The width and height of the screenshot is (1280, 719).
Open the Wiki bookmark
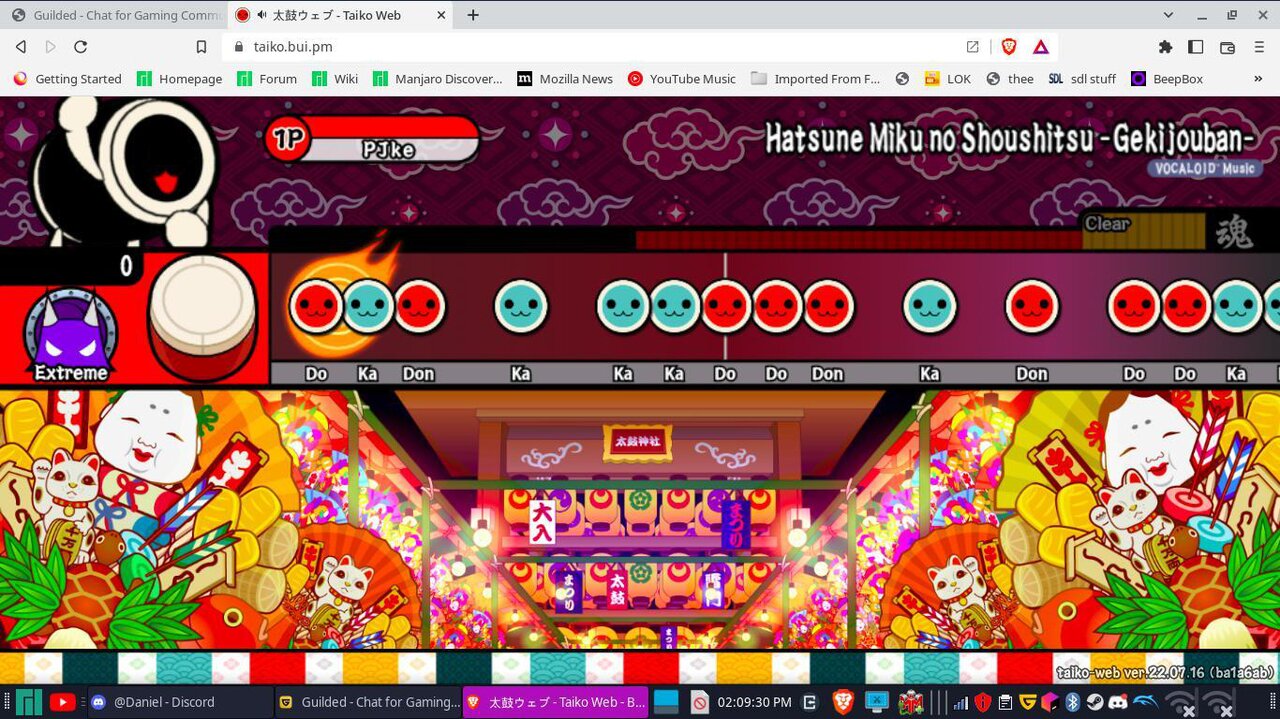pos(334,79)
